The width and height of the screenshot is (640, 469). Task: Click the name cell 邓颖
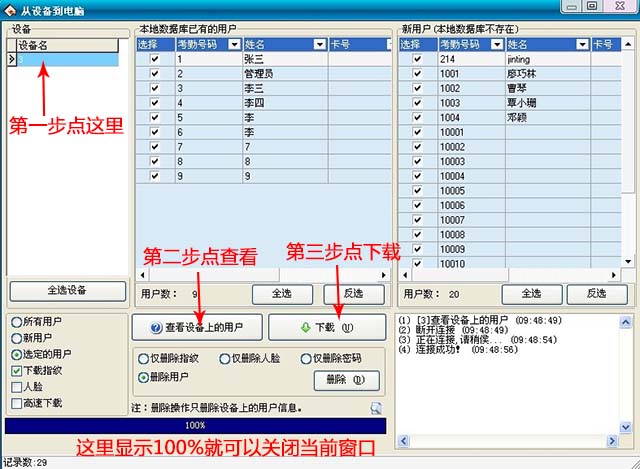click(x=548, y=118)
